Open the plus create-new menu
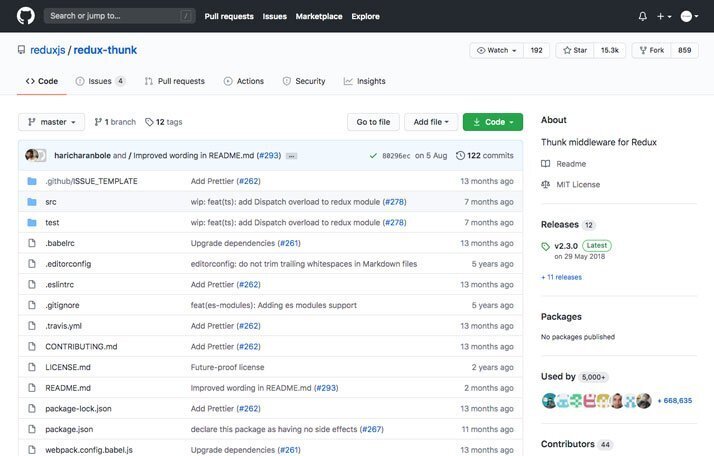 click(x=664, y=16)
